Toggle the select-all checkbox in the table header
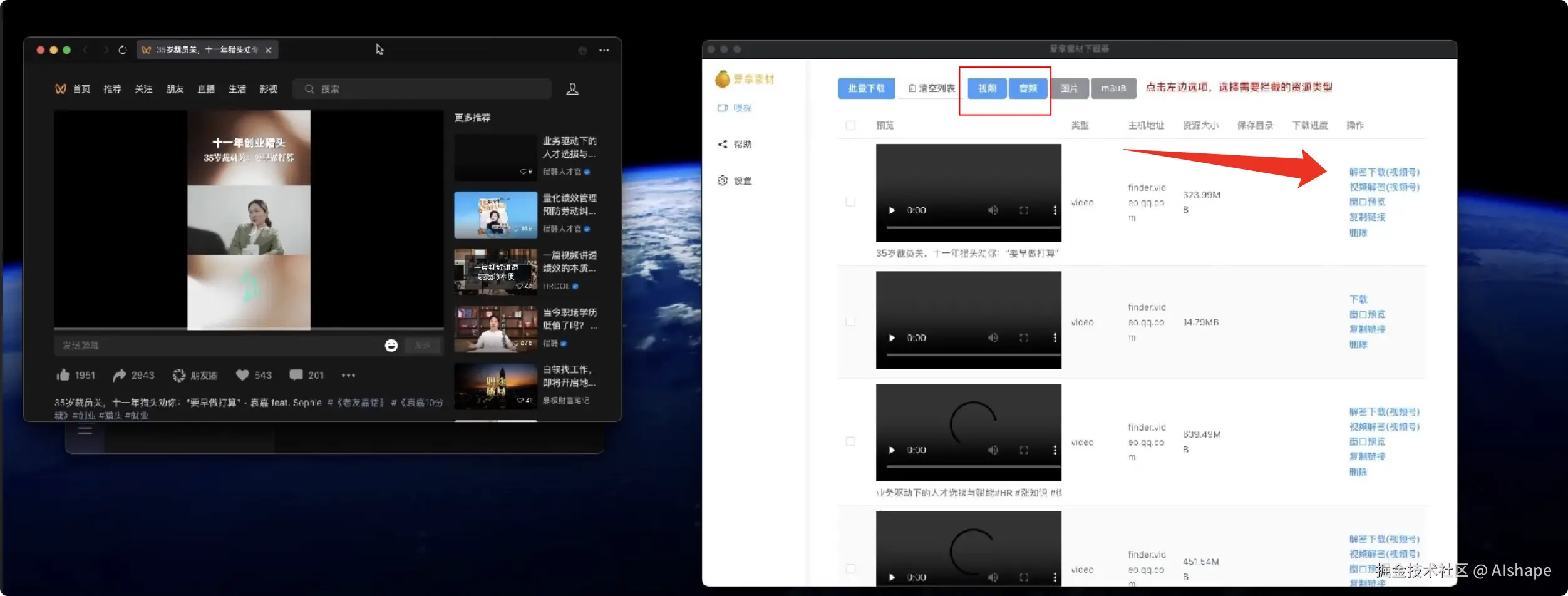This screenshot has width=1568, height=596. pos(850,125)
